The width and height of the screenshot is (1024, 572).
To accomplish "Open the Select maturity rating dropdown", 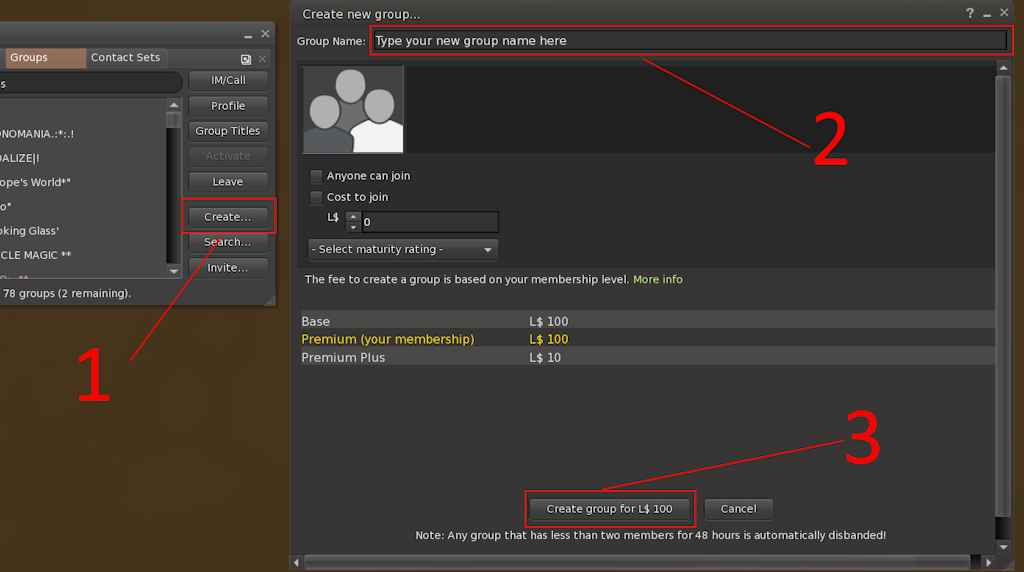I will click(x=402, y=249).
